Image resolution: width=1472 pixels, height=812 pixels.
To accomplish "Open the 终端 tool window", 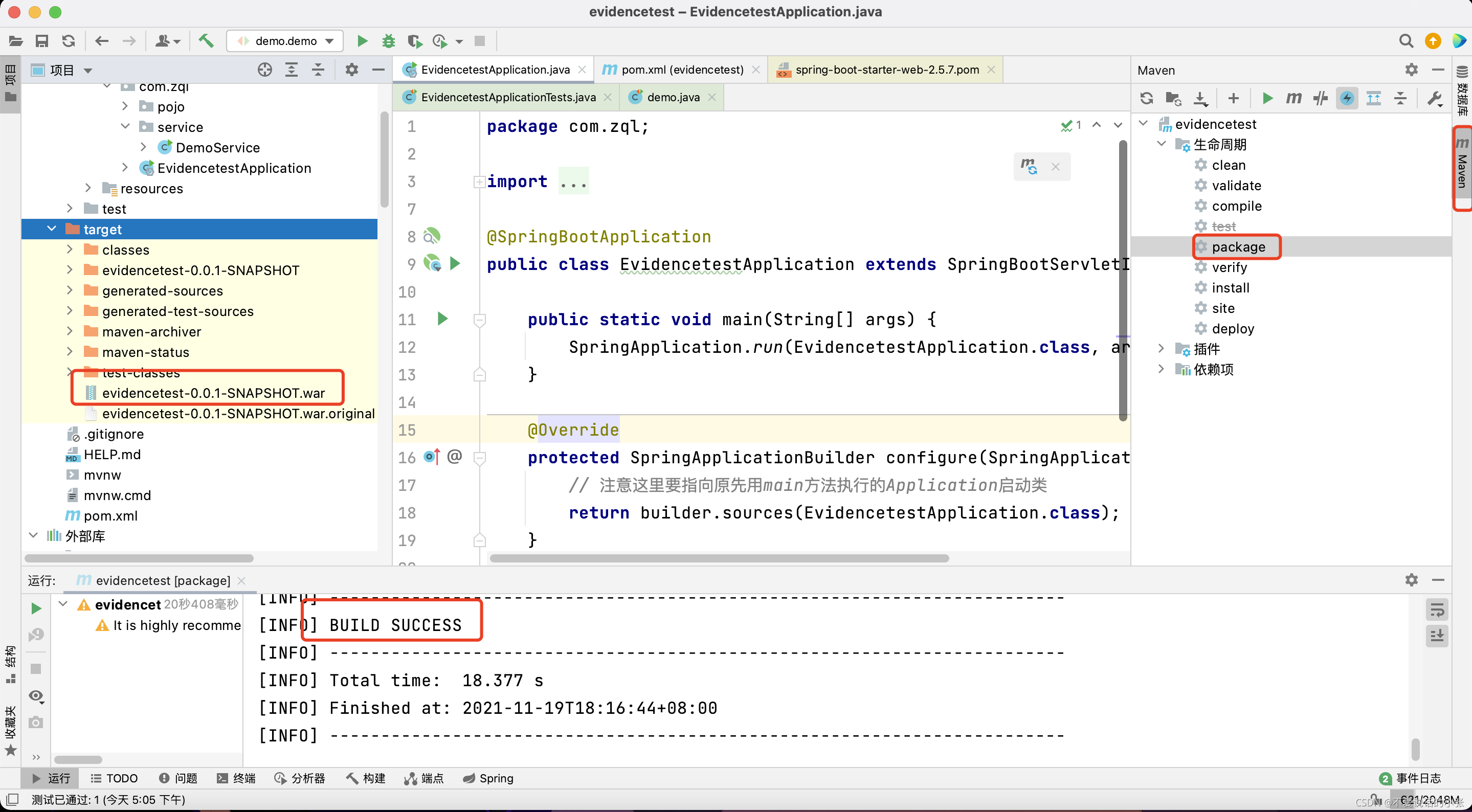I will point(237,778).
